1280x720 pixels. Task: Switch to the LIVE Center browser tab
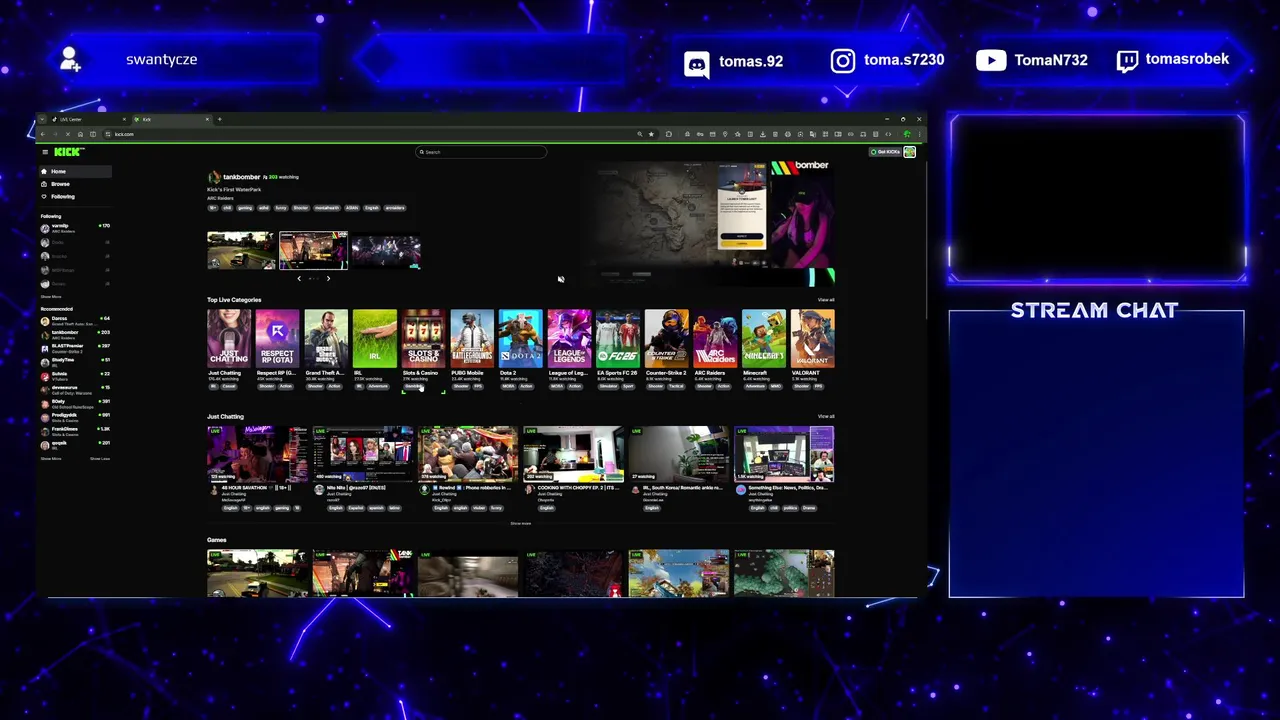(x=89, y=120)
